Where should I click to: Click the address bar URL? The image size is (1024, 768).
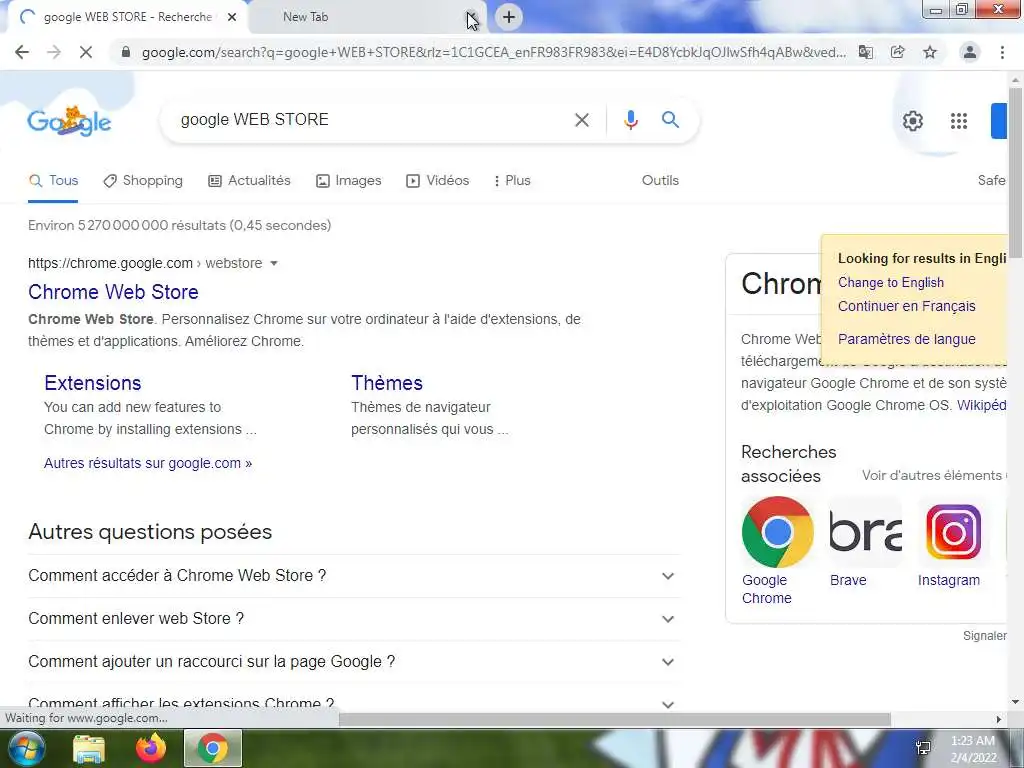494,52
